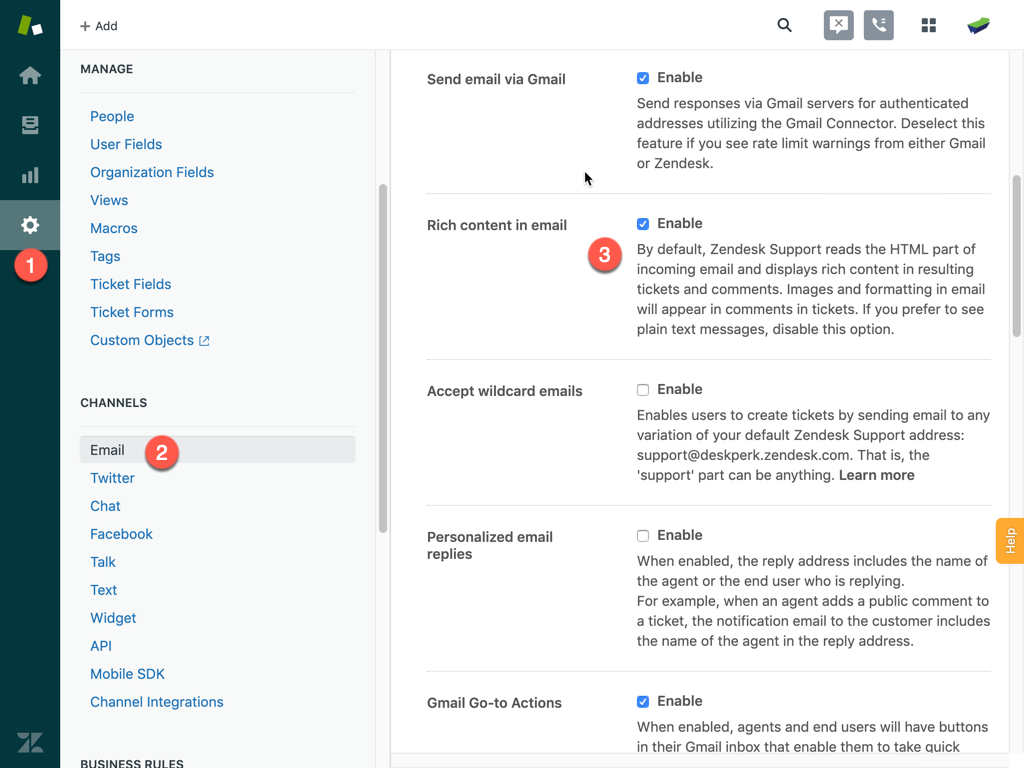This screenshot has width=1024, height=768.
Task: Uncheck Rich content in email
Action: tap(643, 224)
